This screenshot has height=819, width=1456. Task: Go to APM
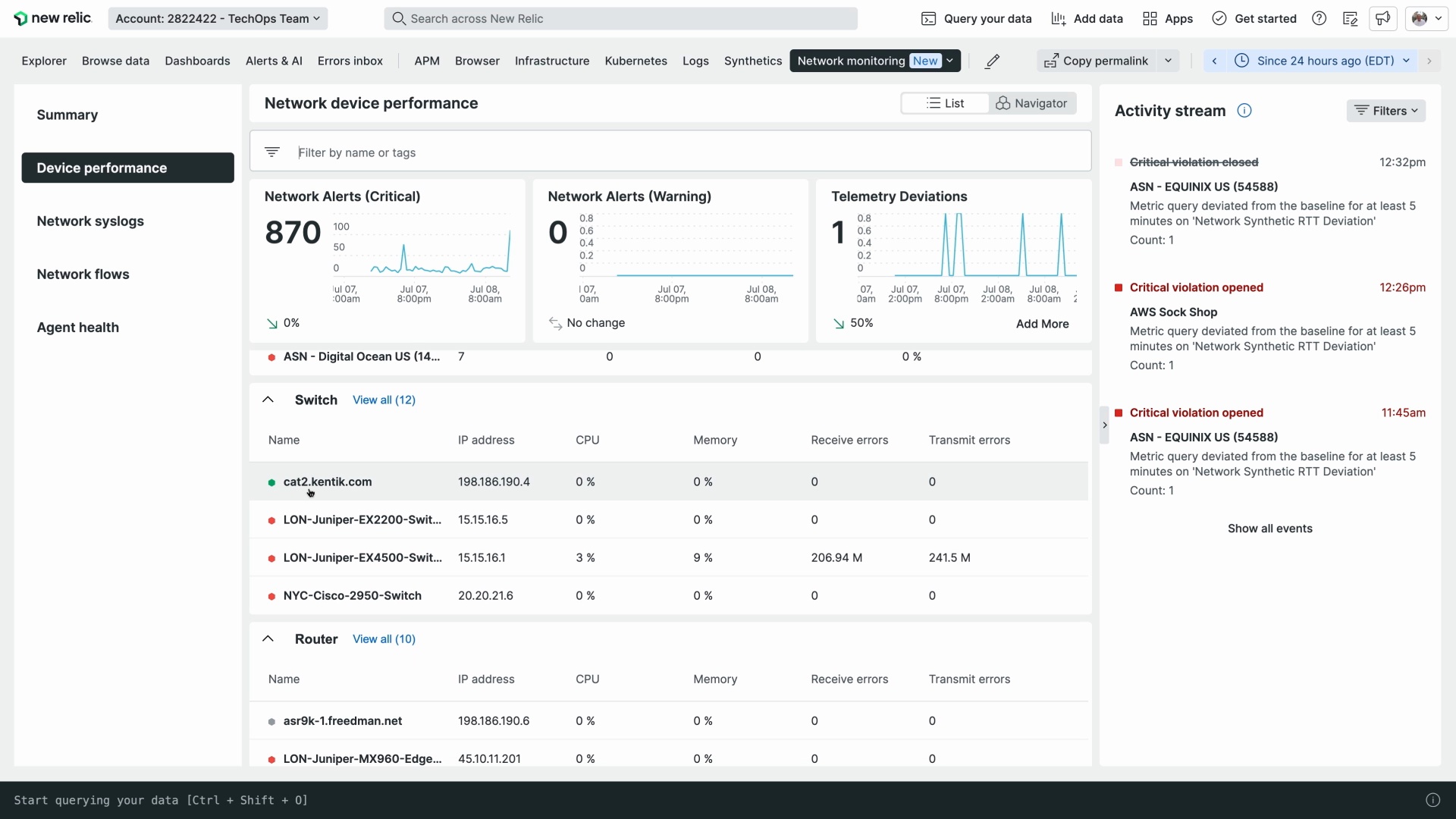click(427, 61)
